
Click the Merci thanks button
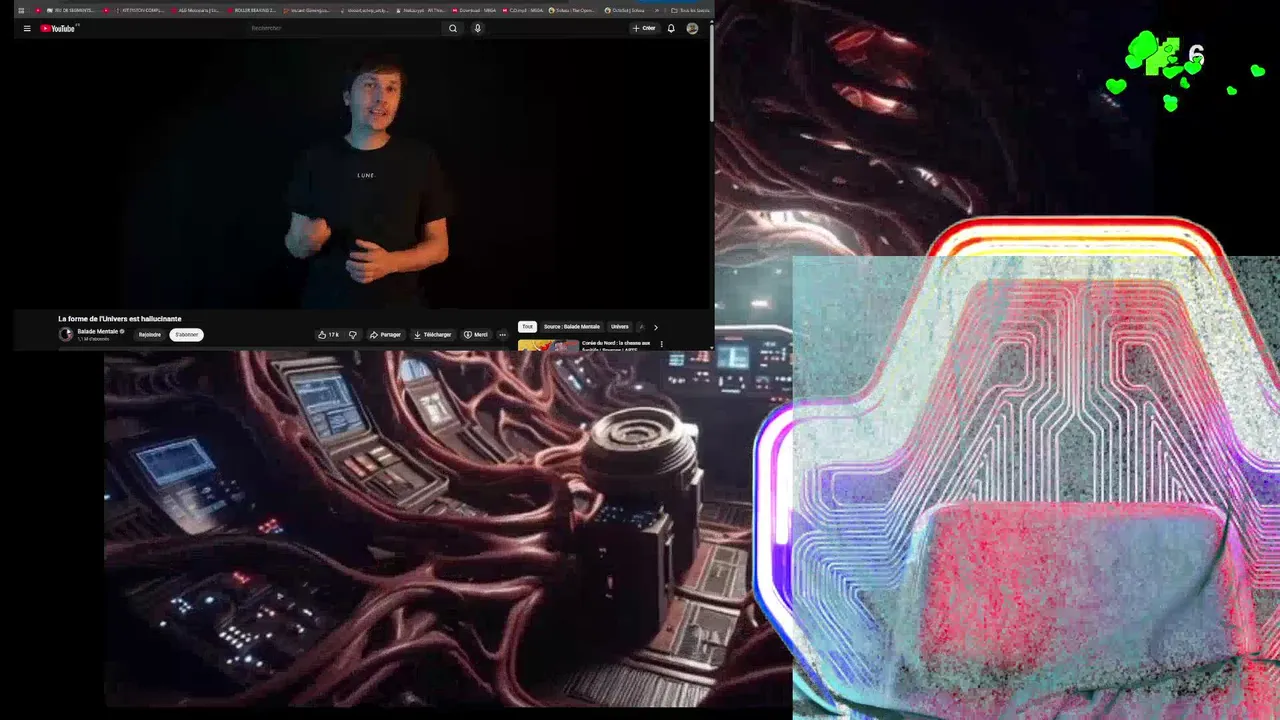(x=476, y=335)
